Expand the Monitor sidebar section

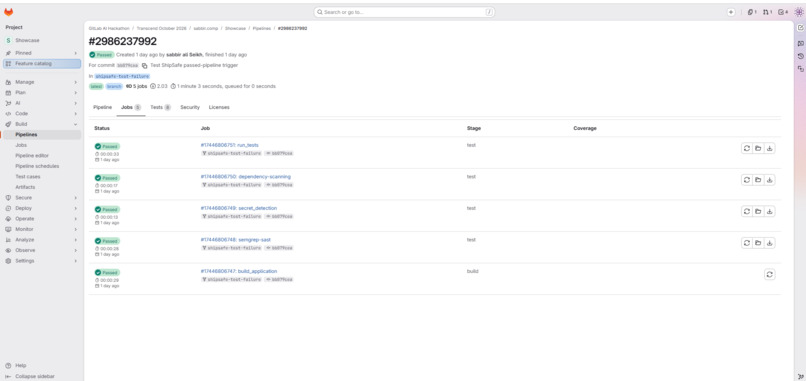click(x=42, y=229)
